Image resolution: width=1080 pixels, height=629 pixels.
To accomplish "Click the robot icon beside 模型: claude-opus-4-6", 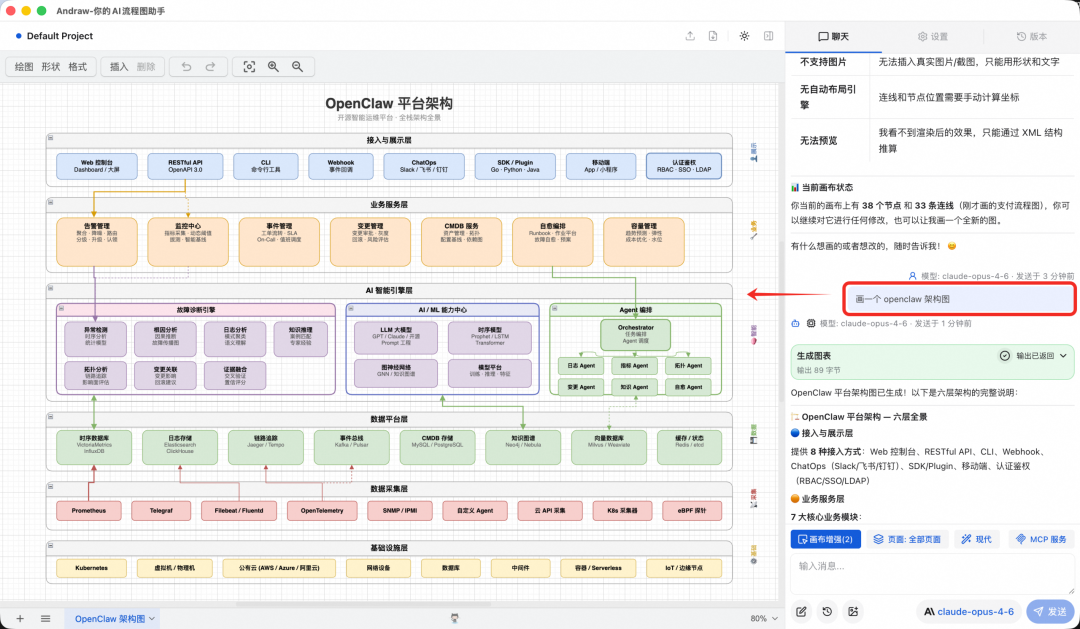I will tap(796, 323).
